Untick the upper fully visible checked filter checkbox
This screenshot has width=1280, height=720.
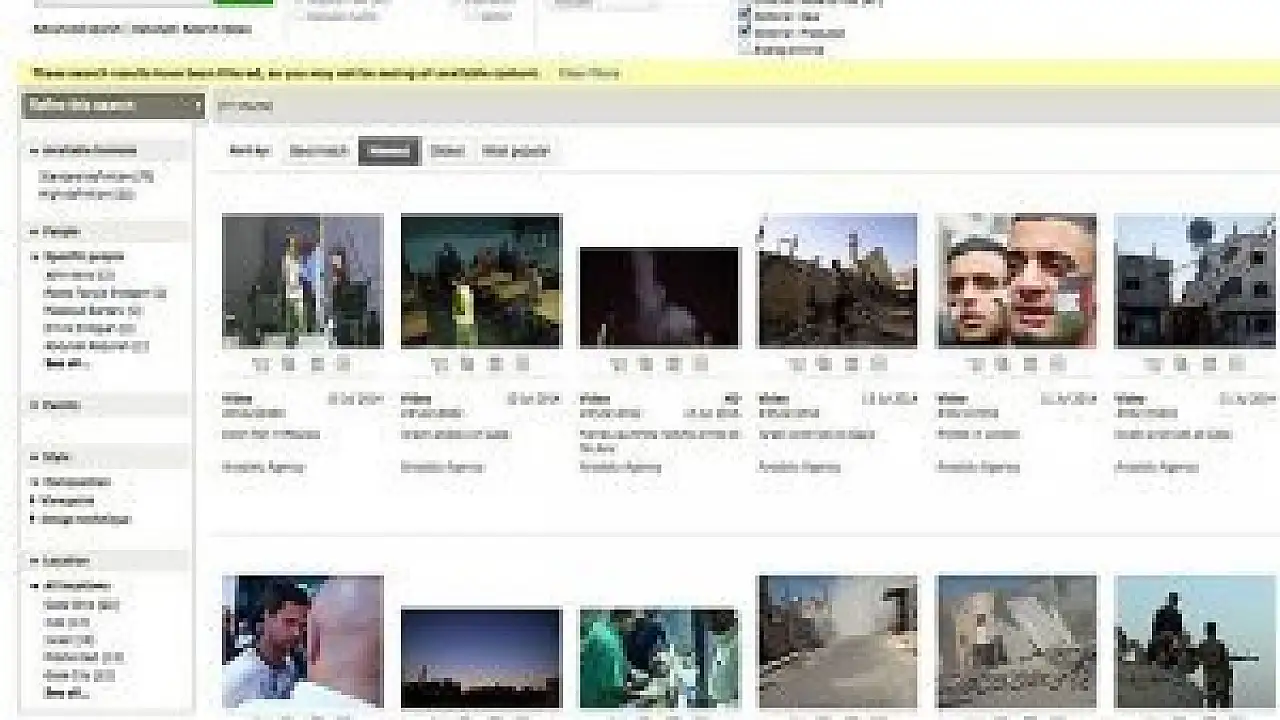tap(745, 16)
